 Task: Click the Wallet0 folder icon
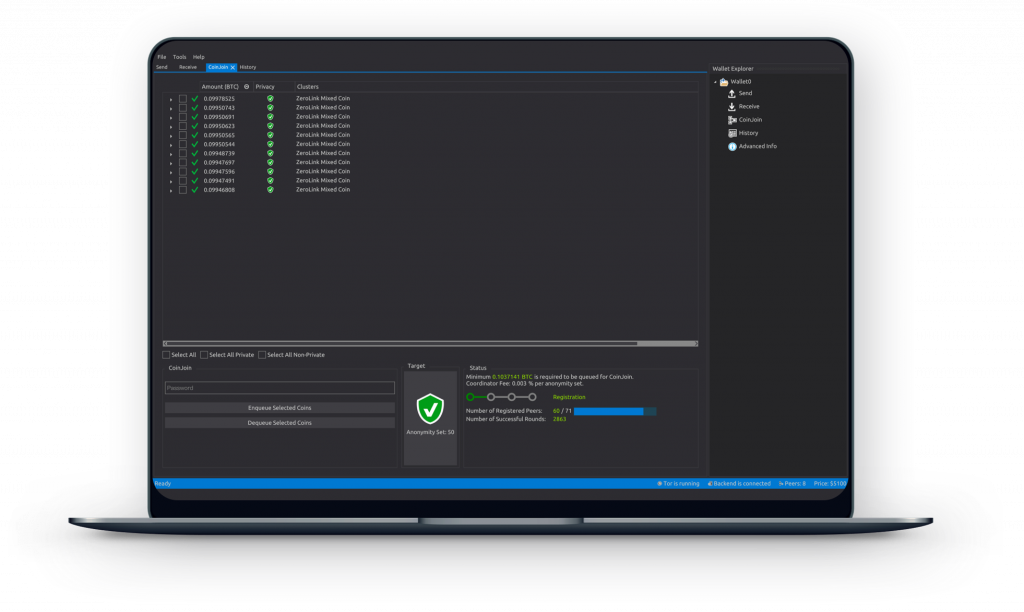[724, 81]
